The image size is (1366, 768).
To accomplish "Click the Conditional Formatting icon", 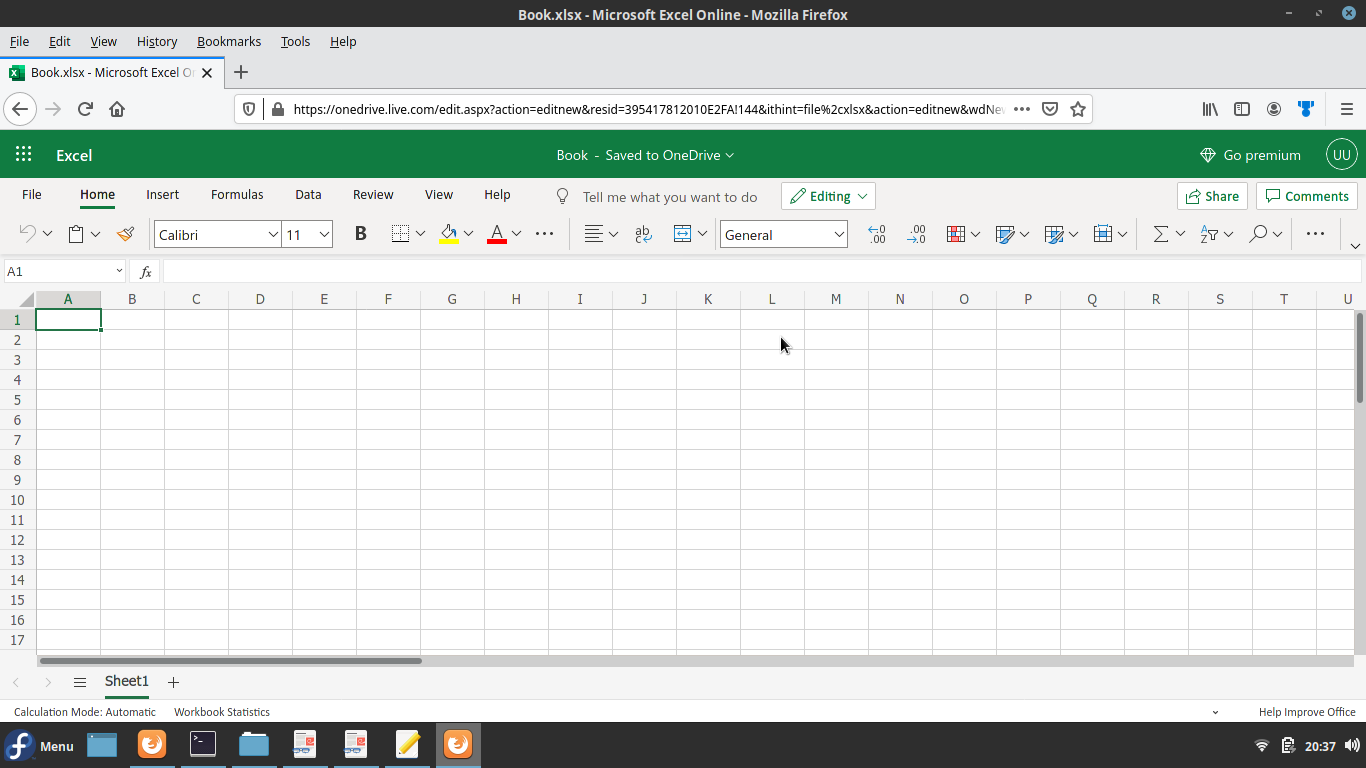I will coord(956,234).
